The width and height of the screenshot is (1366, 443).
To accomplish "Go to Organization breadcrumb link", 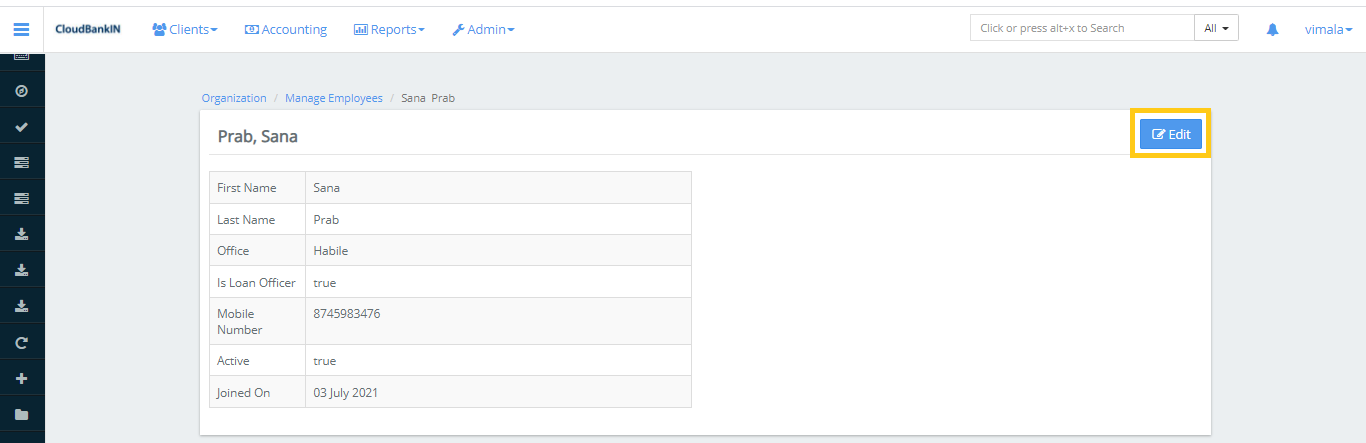I will coord(234,98).
